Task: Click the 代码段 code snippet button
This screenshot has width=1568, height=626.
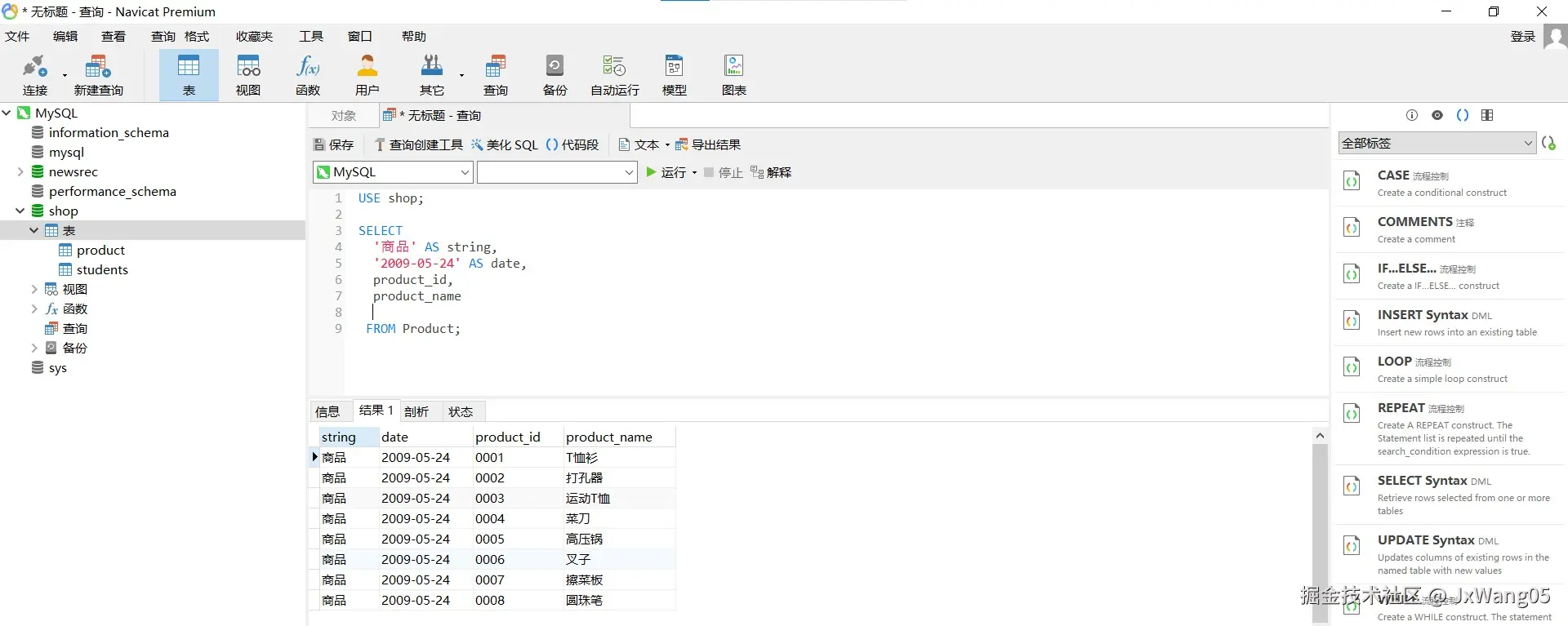Action: (572, 144)
